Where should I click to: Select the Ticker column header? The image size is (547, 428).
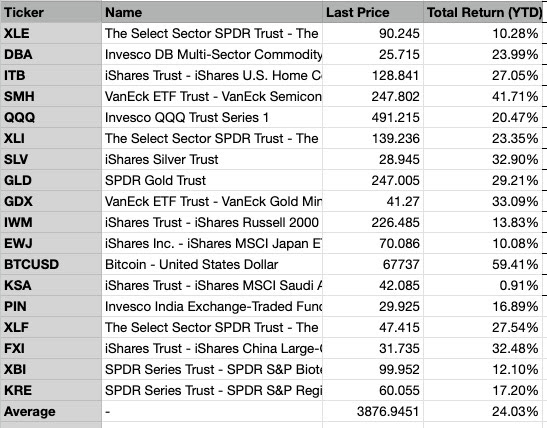coord(51,12)
